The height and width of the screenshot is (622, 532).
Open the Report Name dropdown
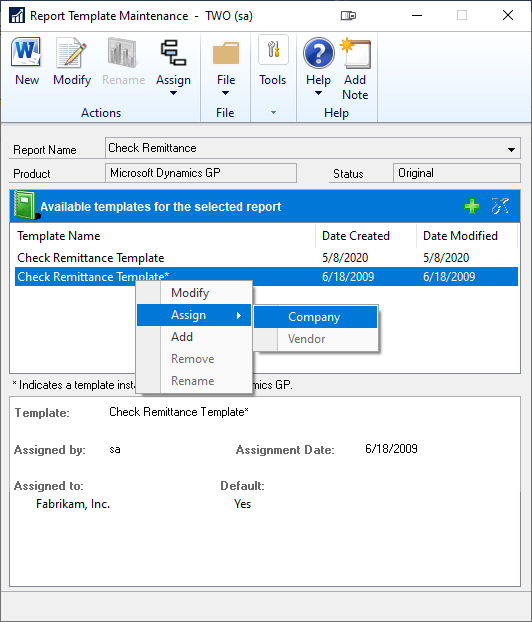[511, 150]
